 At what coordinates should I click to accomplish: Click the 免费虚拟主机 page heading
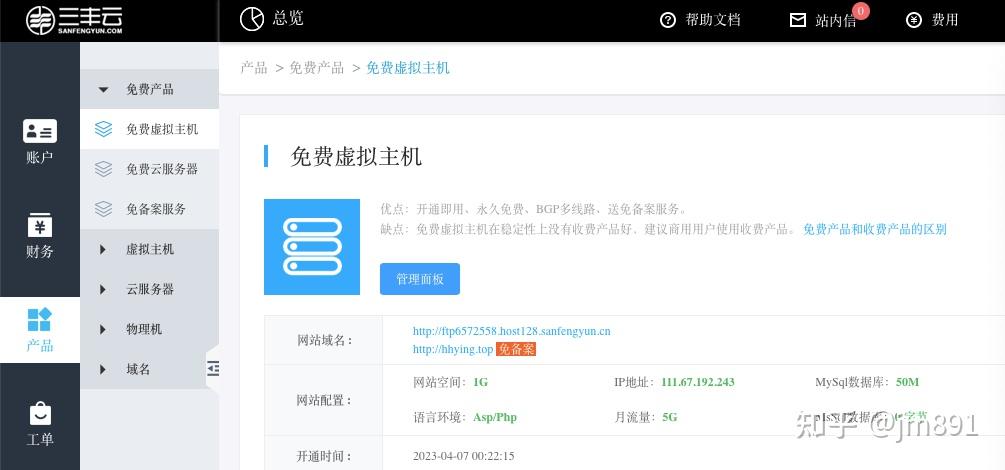point(356,156)
